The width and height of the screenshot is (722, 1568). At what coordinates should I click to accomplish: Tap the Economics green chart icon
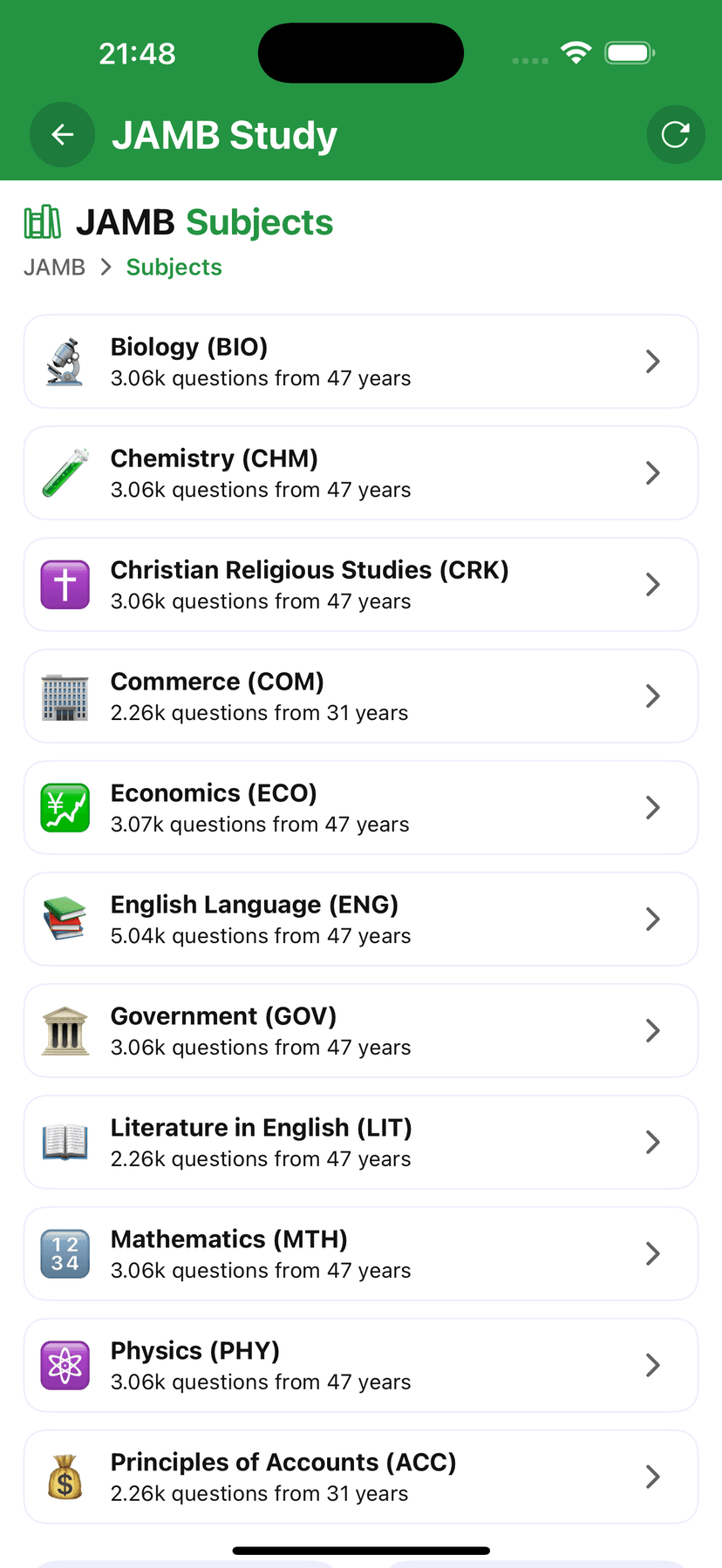[65, 808]
